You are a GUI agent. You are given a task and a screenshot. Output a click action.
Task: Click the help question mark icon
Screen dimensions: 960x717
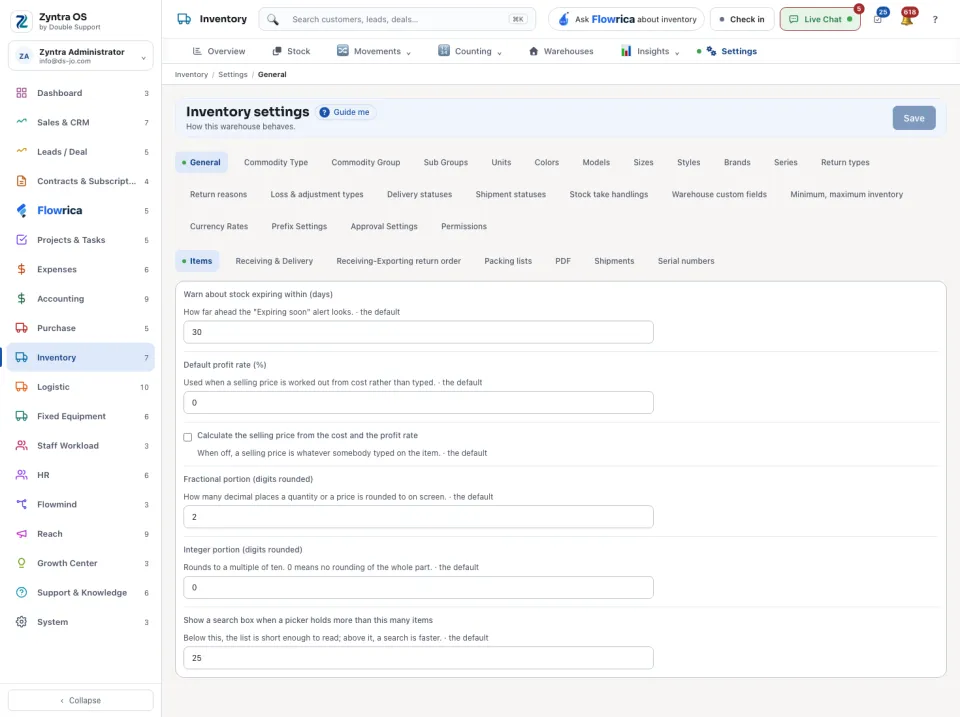tap(935, 20)
